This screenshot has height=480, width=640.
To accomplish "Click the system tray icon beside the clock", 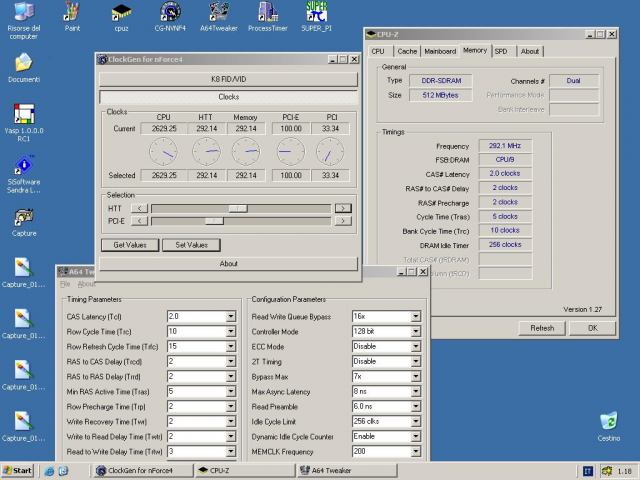I will (x=607, y=471).
